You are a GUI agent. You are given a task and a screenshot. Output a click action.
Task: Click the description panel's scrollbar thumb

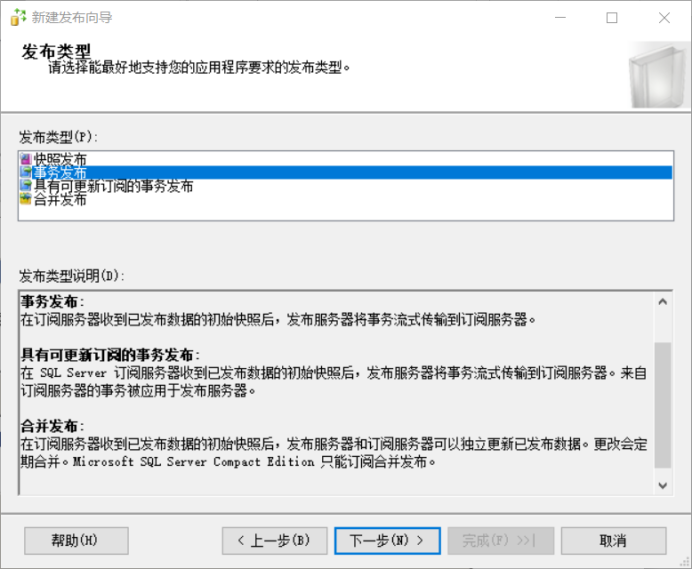pos(662,404)
